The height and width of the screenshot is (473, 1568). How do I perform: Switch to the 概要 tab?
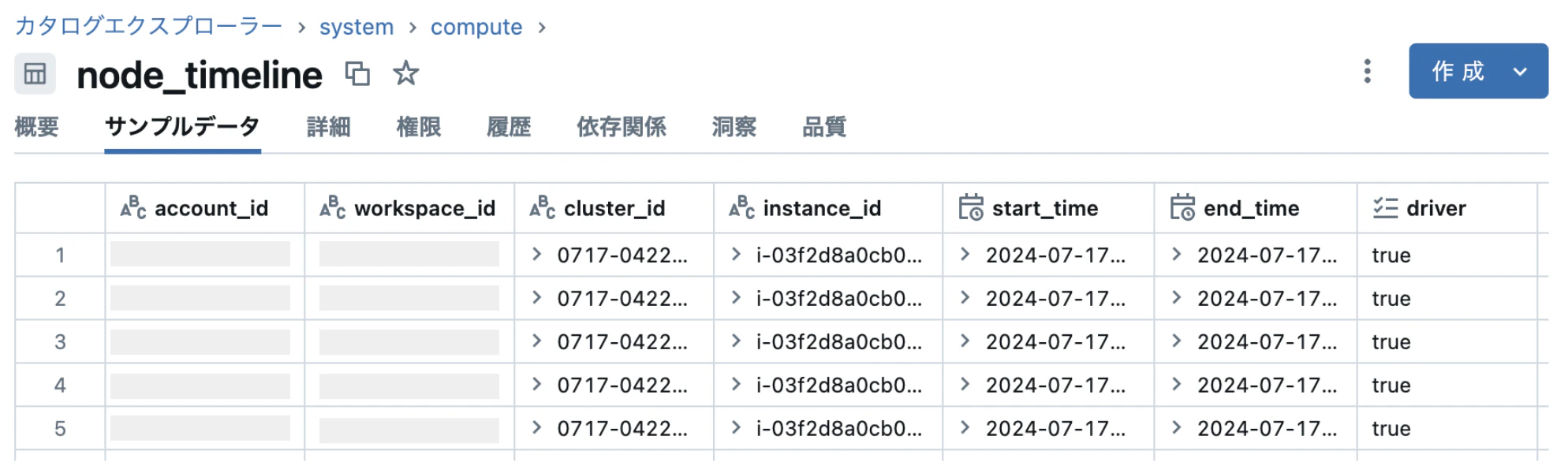[x=36, y=126]
